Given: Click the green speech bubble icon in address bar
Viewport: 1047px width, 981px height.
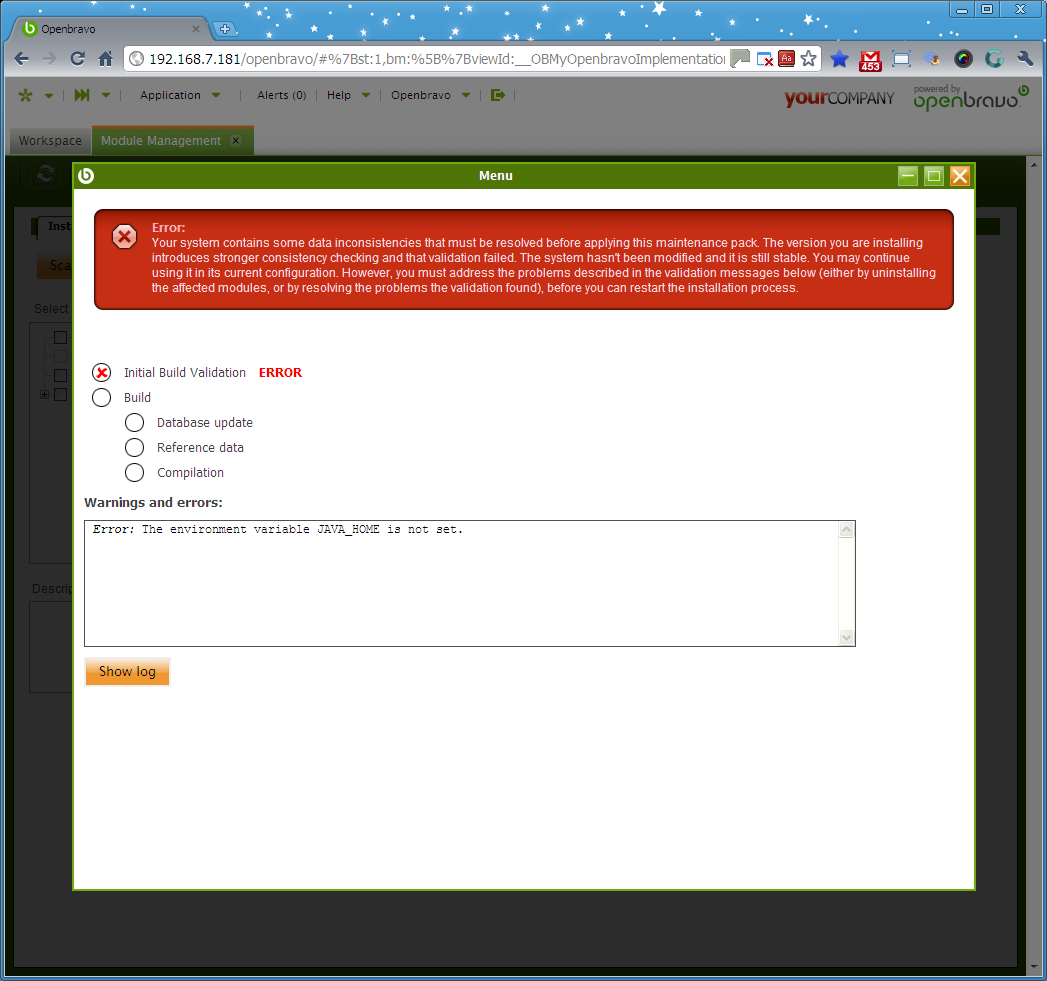Looking at the screenshot, I should click(x=740, y=59).
